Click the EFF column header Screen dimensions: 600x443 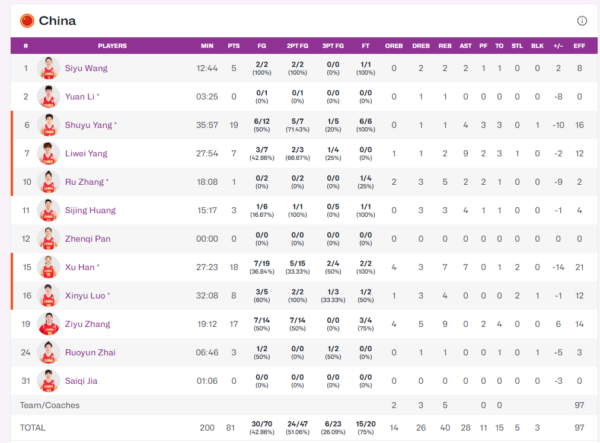point(579,45)
